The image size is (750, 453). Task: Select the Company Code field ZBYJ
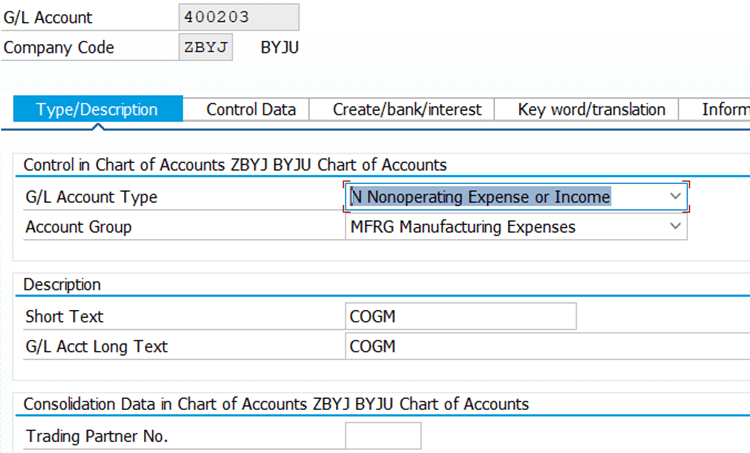coord(207,47)
